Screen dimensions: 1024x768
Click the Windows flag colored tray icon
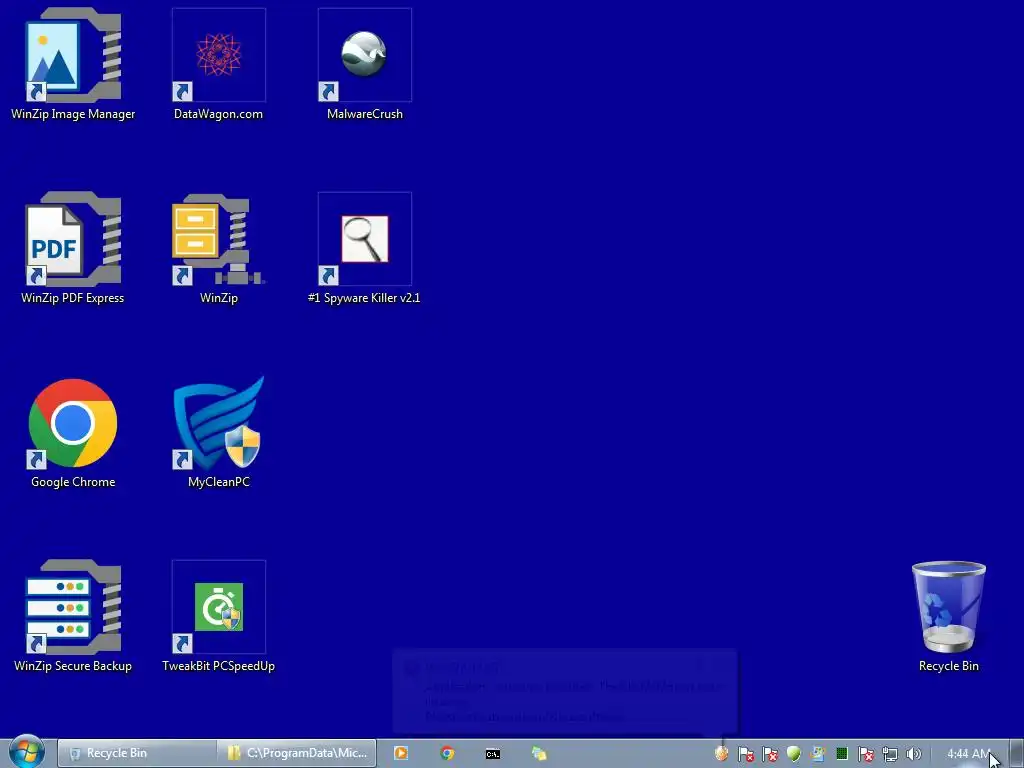[x=818, y=754]
